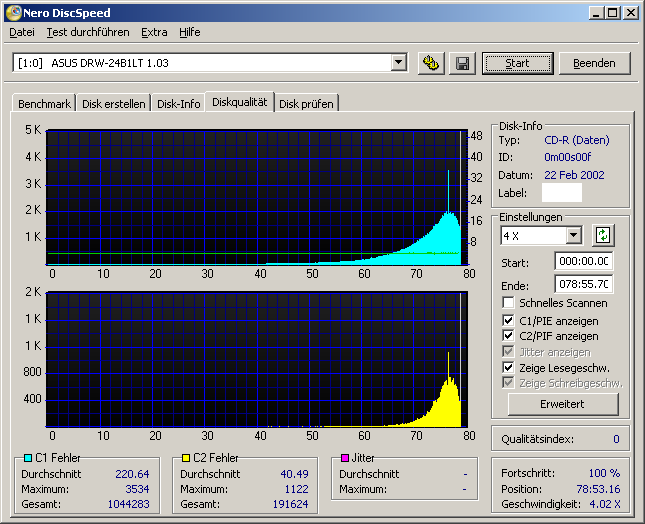Click the Position value 78:53.16
The height and width of the screenshot is (524, 645).
(598, 489)
